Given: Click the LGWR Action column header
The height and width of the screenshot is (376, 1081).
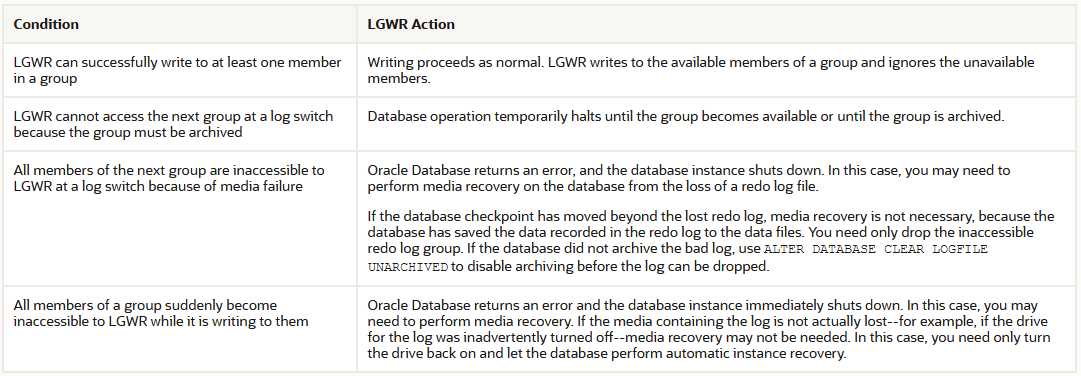Looking at the screenshot, I should coord(411,24).
